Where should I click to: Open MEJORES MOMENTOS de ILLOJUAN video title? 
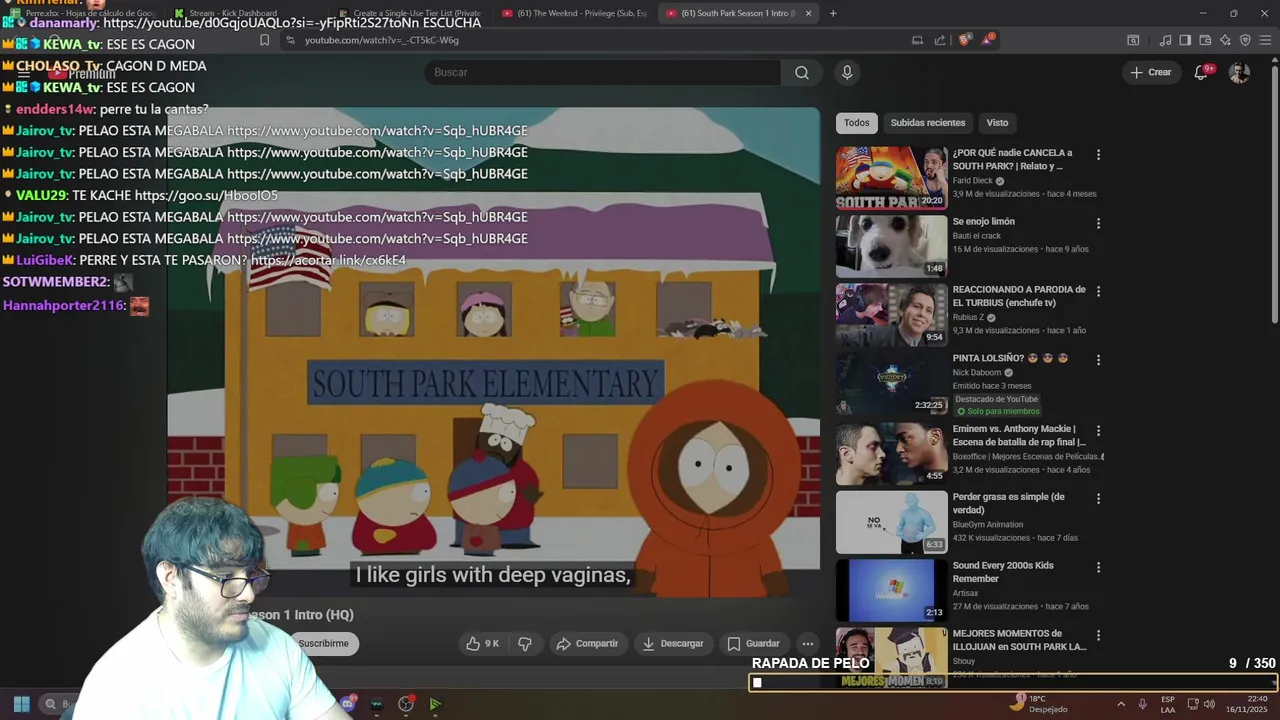[x=1019, y=640]
